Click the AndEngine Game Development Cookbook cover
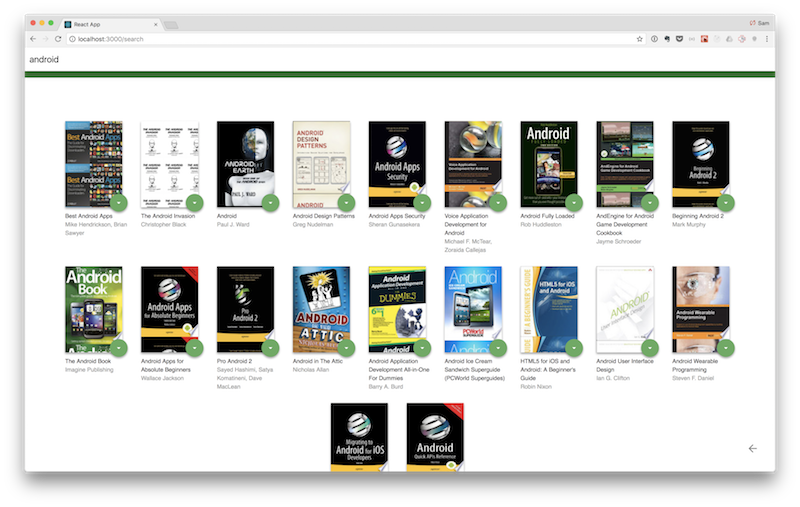800x507 pixels. tap(625, 164)
